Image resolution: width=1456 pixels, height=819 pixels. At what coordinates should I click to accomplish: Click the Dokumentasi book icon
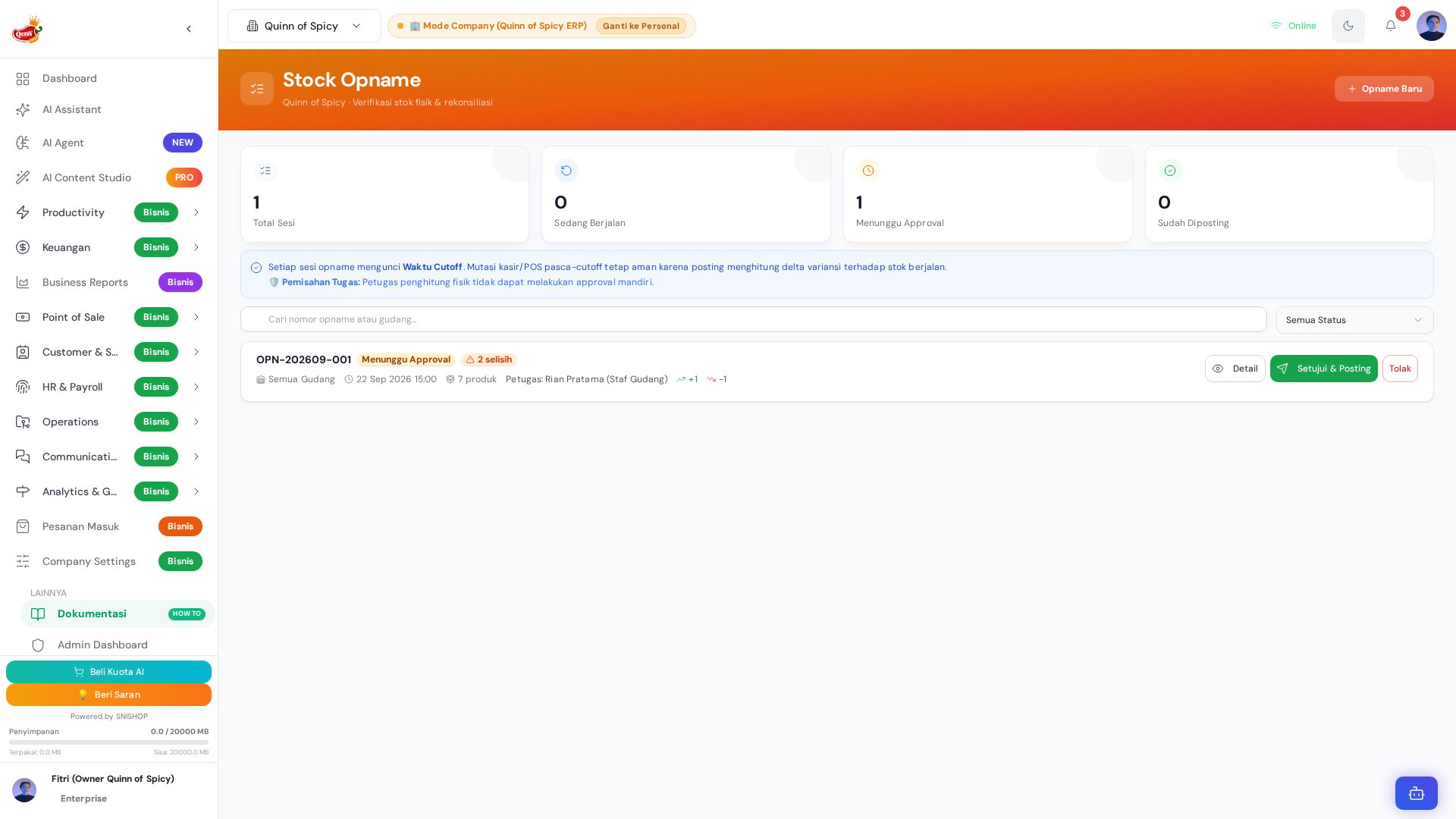coord(38,613)
